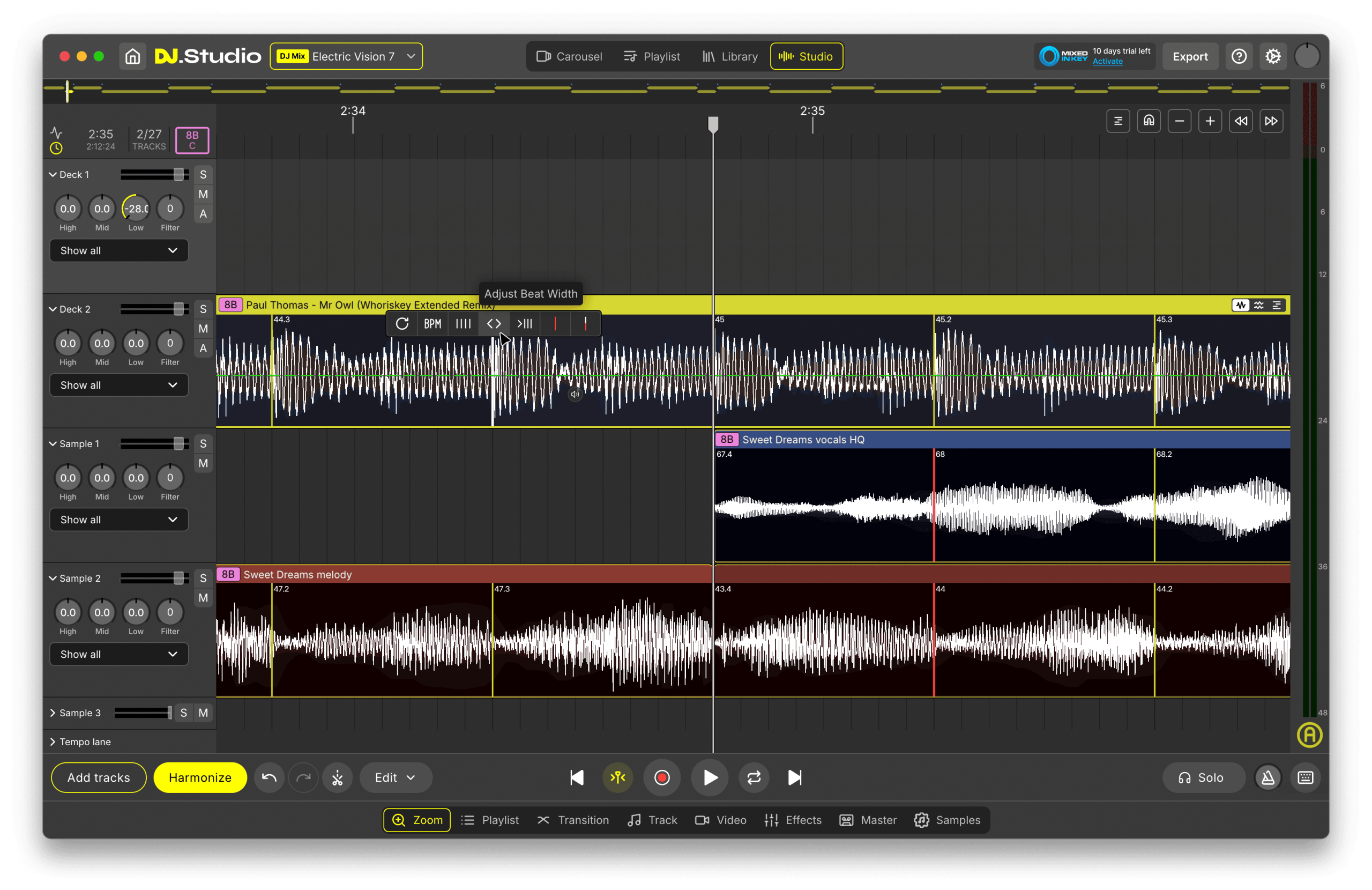
Task: Open Deck 1 Show all dropdown
Action: pos(119,250)
